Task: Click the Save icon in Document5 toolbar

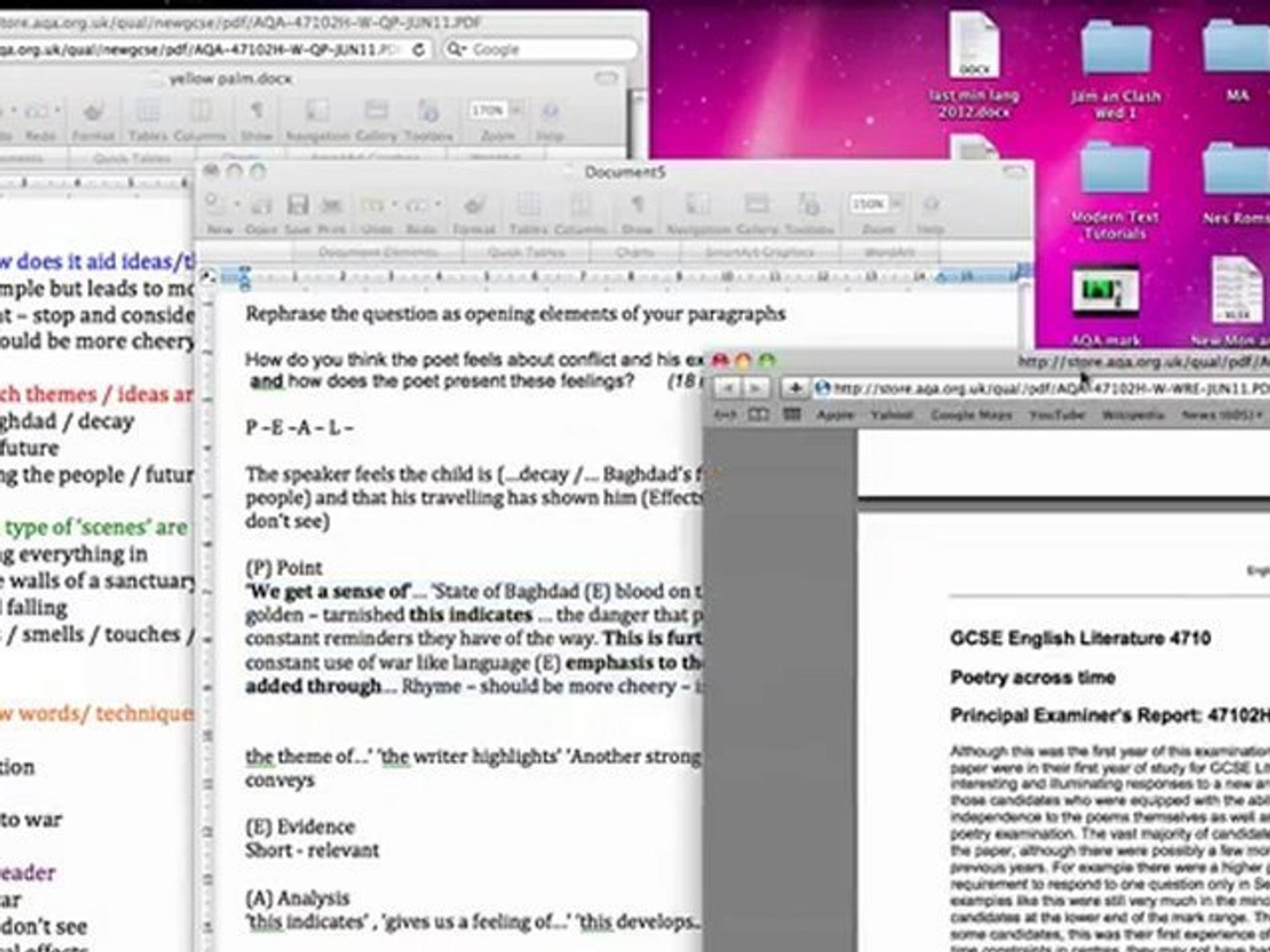Action: click(297, 206)
